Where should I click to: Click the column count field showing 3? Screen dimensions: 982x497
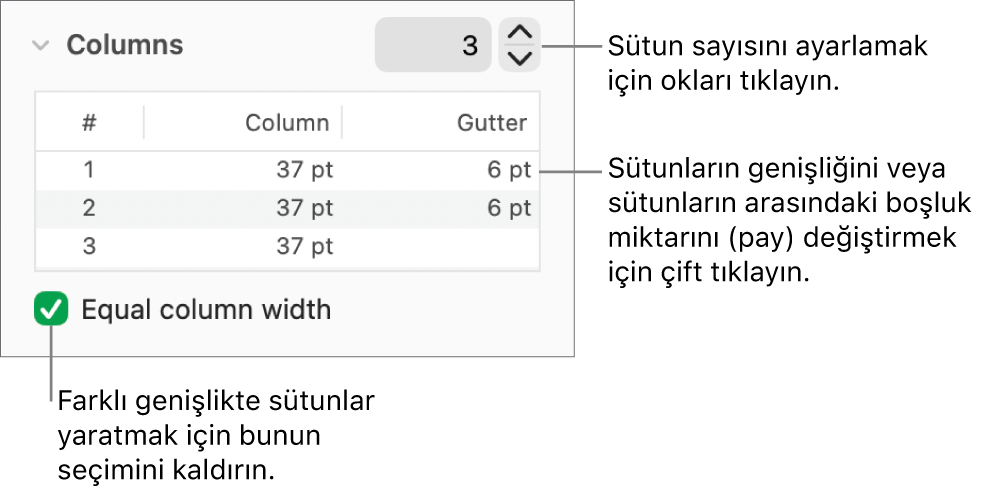[x=433, y=45]
